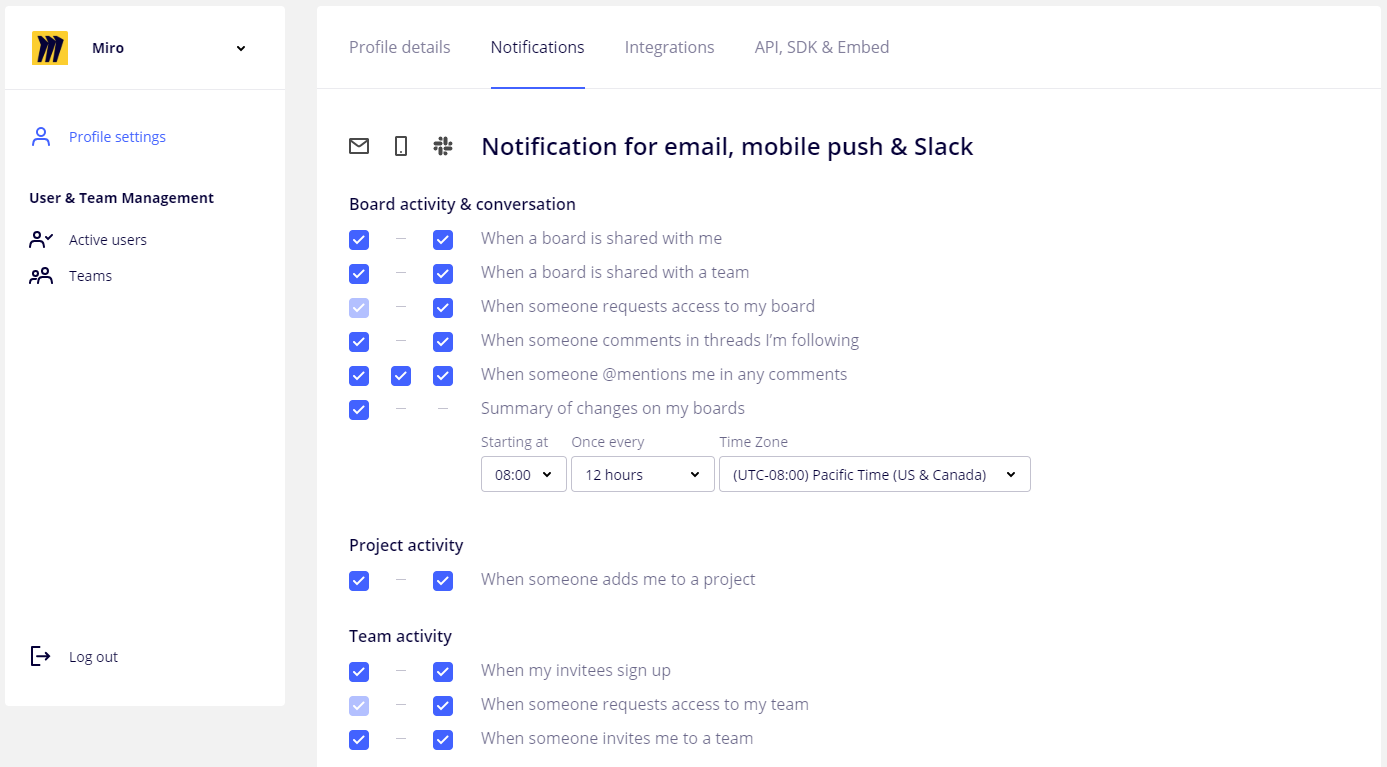
Task: Expand the Once every frequency dropdown
Action: [642, 475]
